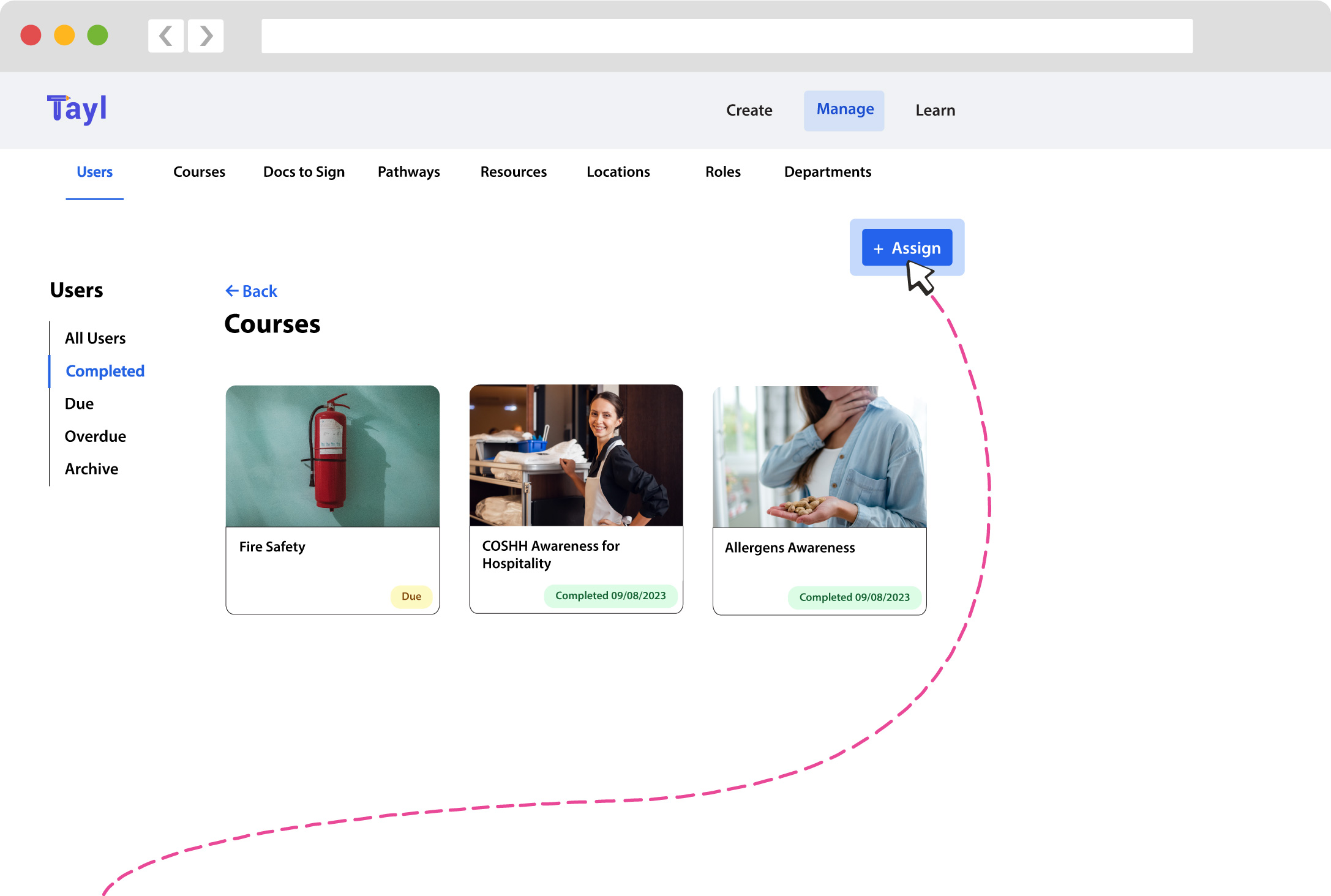Click the plus Assign button
Screen dimensions: 1331x896
(906, 247)
